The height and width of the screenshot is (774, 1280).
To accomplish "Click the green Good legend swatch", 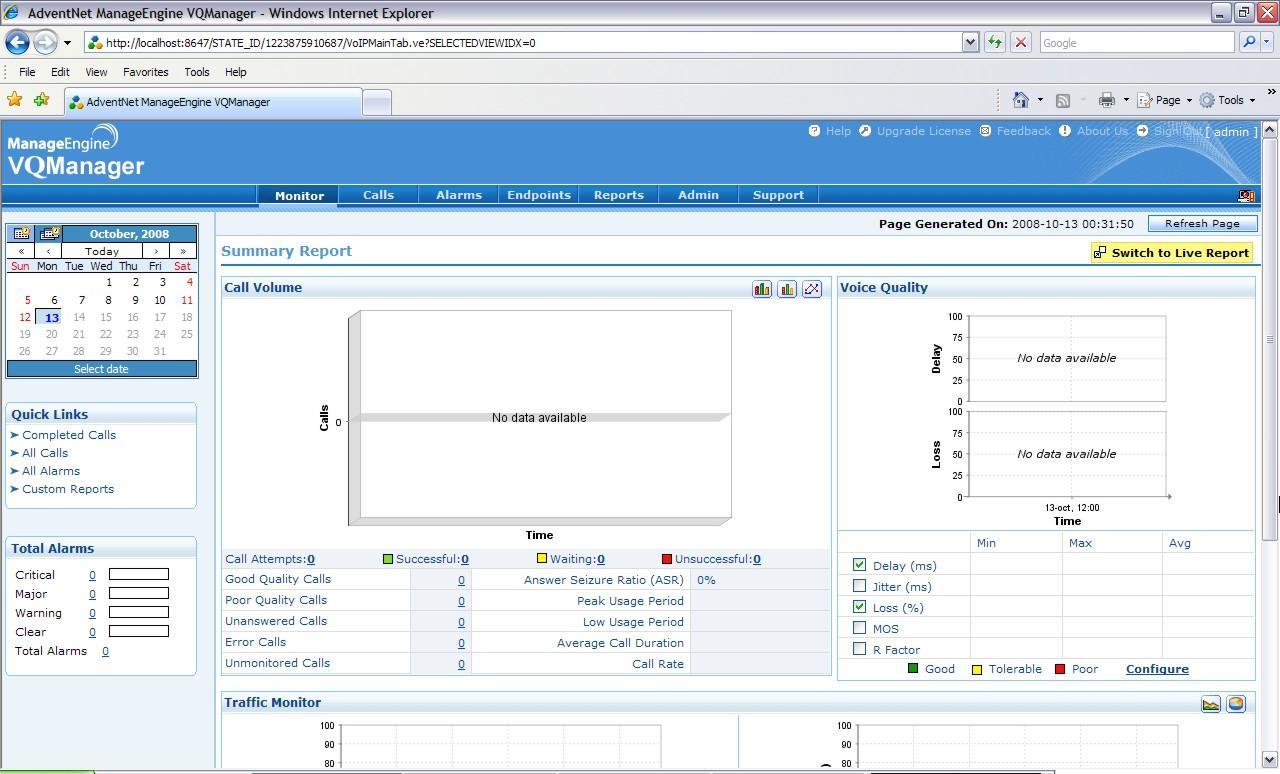I will 912,668.
